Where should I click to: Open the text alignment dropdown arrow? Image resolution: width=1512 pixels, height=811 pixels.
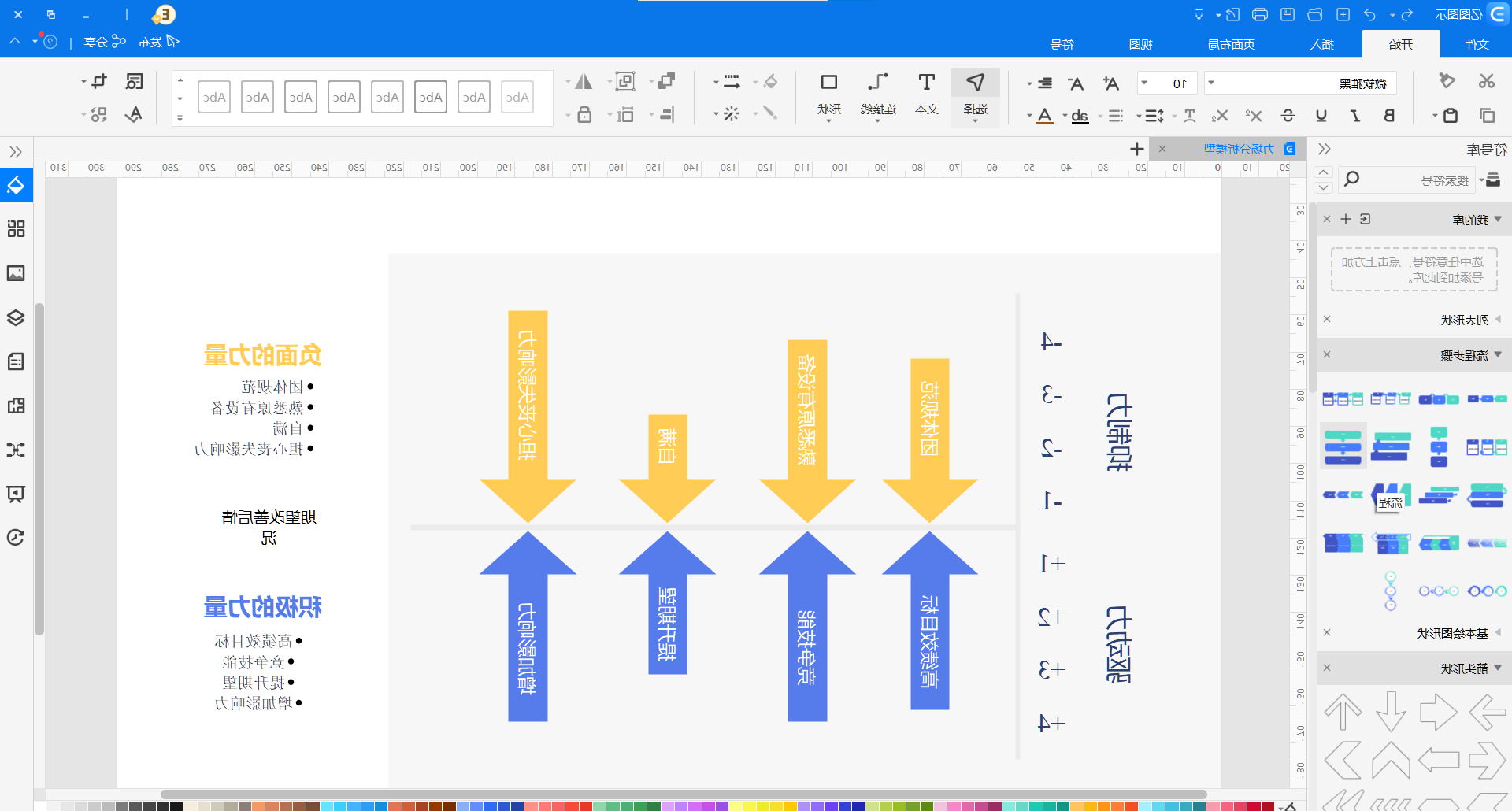click(x=1029, y=83)
